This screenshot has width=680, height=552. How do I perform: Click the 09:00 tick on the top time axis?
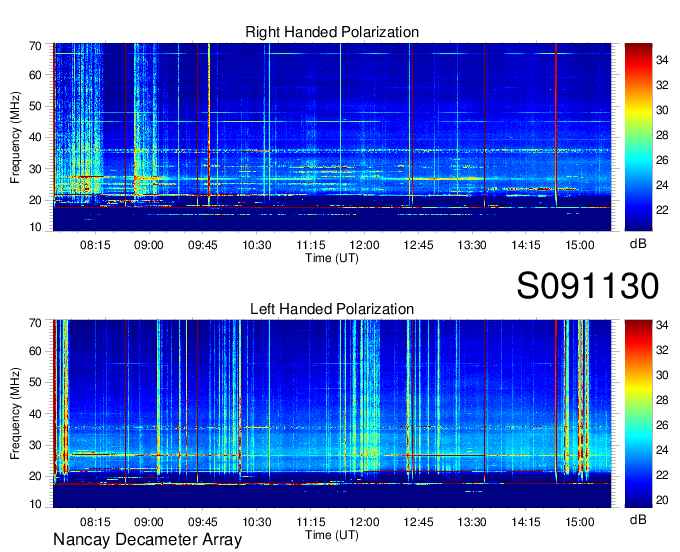(x=149, y=245)
